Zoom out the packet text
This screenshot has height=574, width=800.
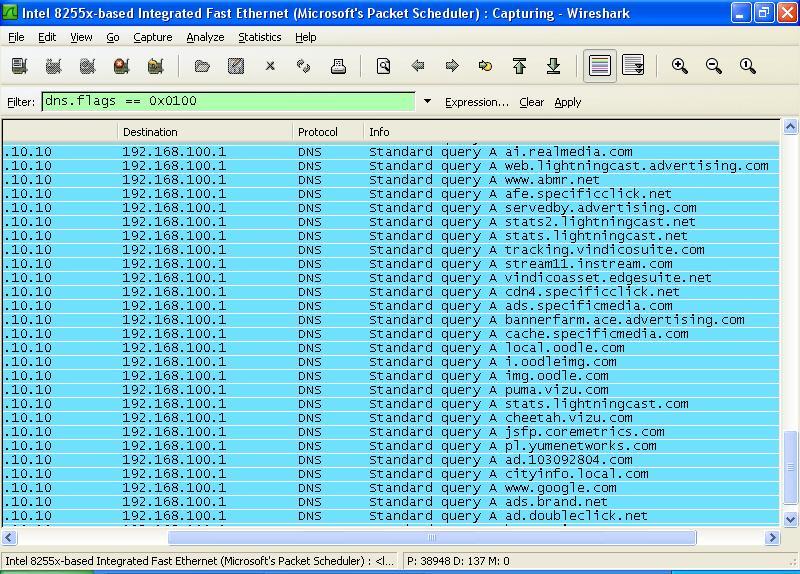(x=714, y=66)
